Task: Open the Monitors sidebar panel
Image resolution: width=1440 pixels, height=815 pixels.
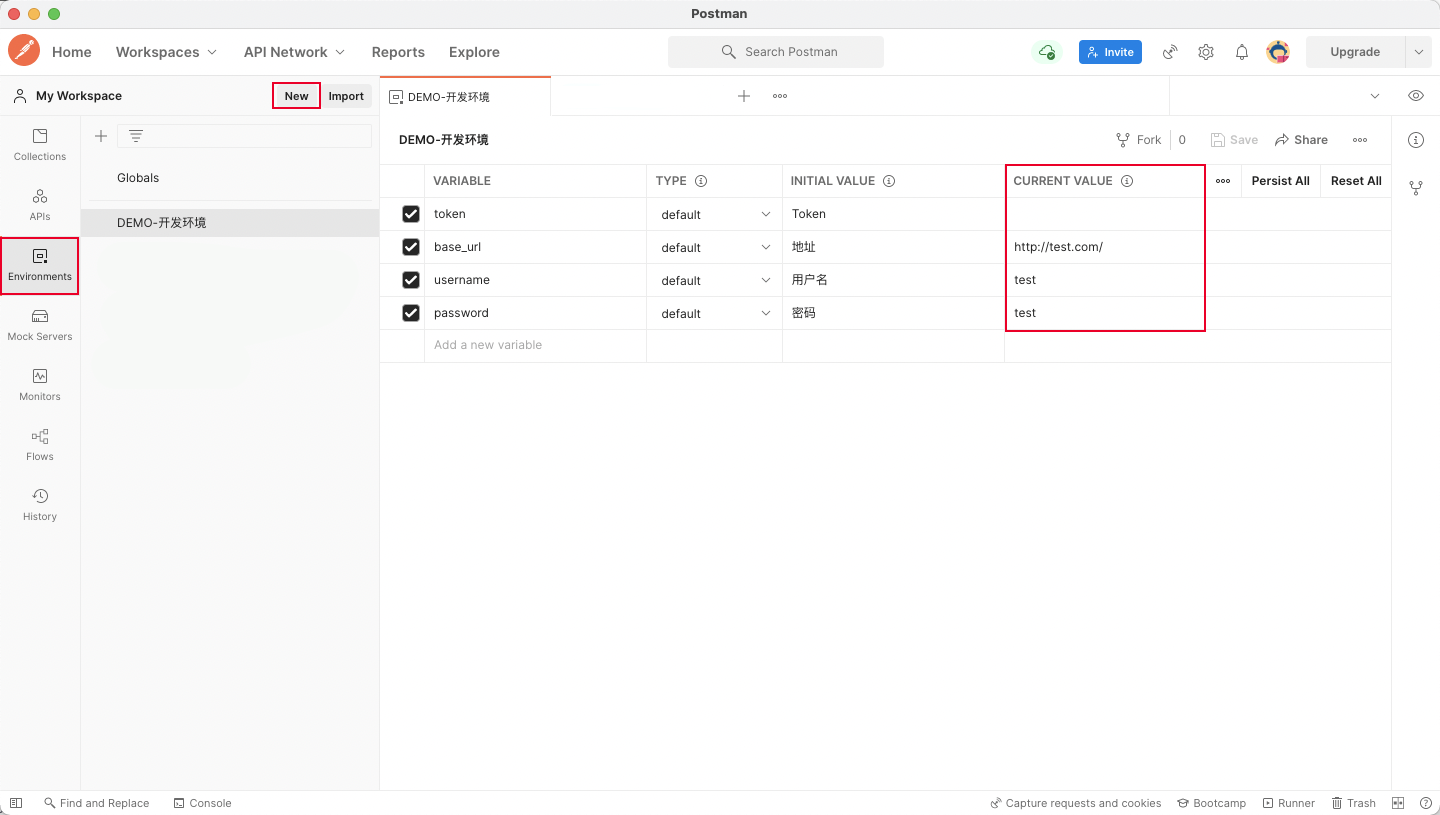Action: pos(40,385)
